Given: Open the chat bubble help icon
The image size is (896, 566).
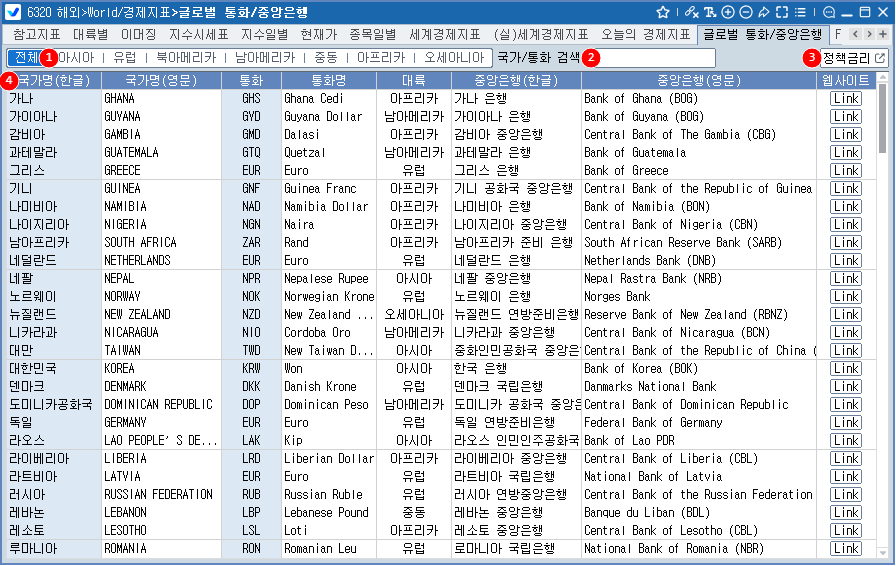Looking at the screenshot, I should 829,12.
